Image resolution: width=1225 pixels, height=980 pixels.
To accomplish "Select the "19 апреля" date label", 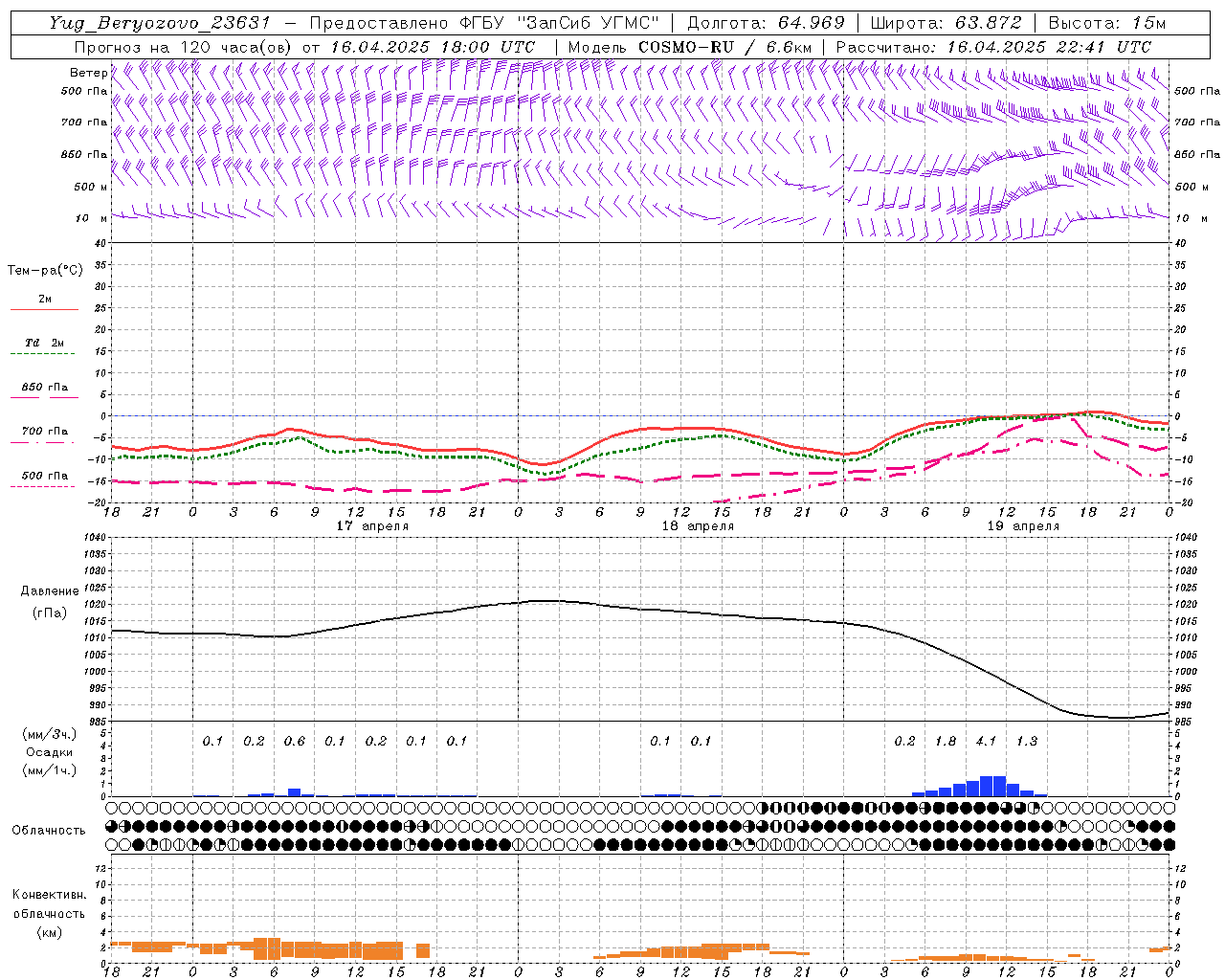I will (1023, 526).
